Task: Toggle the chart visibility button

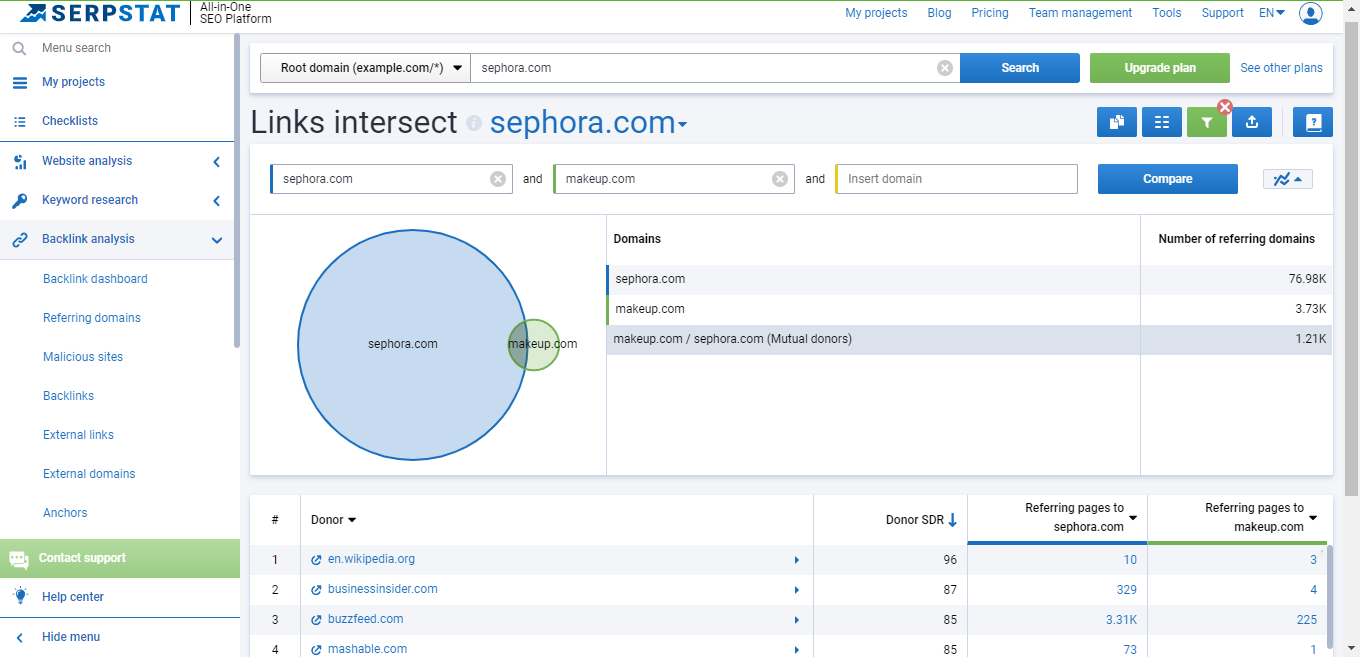Action: click(1288, 179)
